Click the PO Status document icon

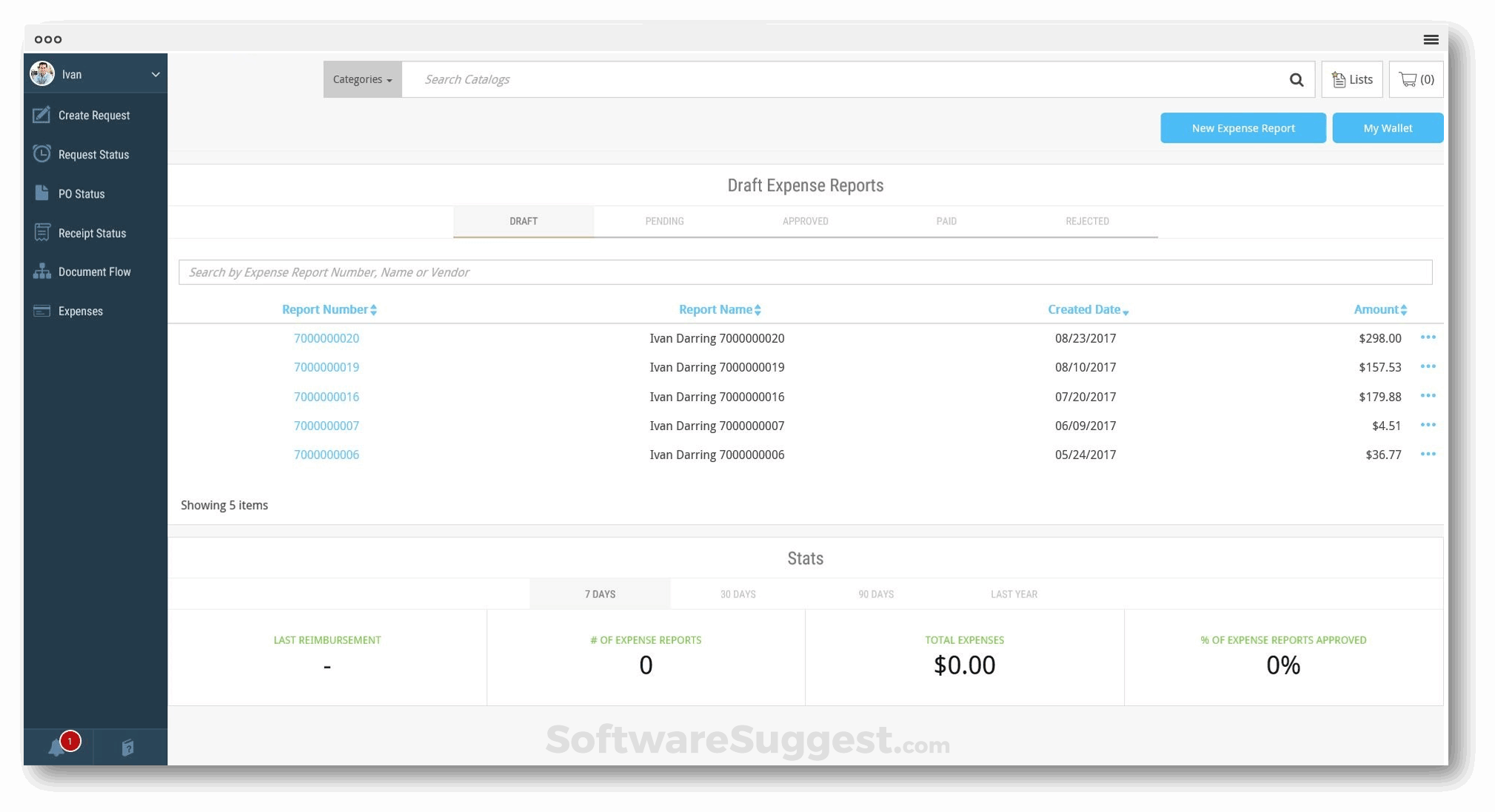pos(41,193)
